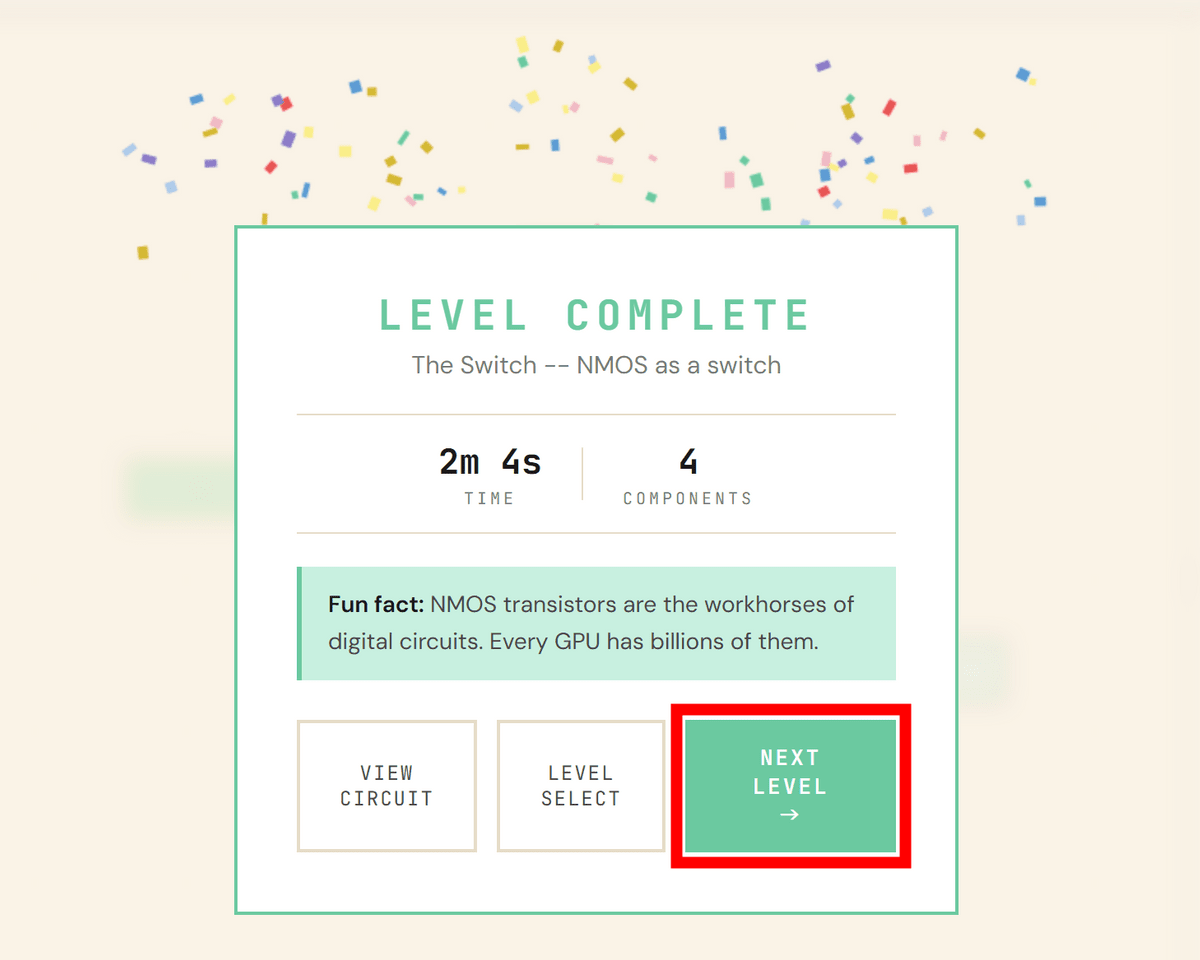Click the vertical divider between Time and Components
Screen dimensions: 1200x960
click(582, 474)
